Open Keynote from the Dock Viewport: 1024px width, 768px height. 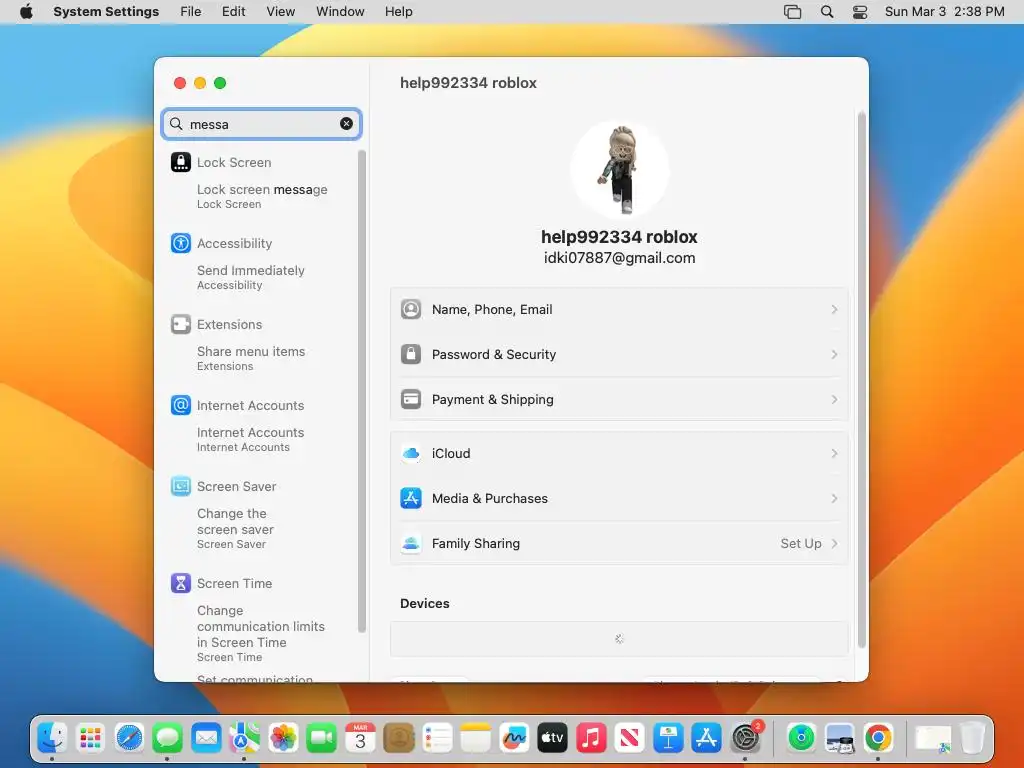click(668, 738)
